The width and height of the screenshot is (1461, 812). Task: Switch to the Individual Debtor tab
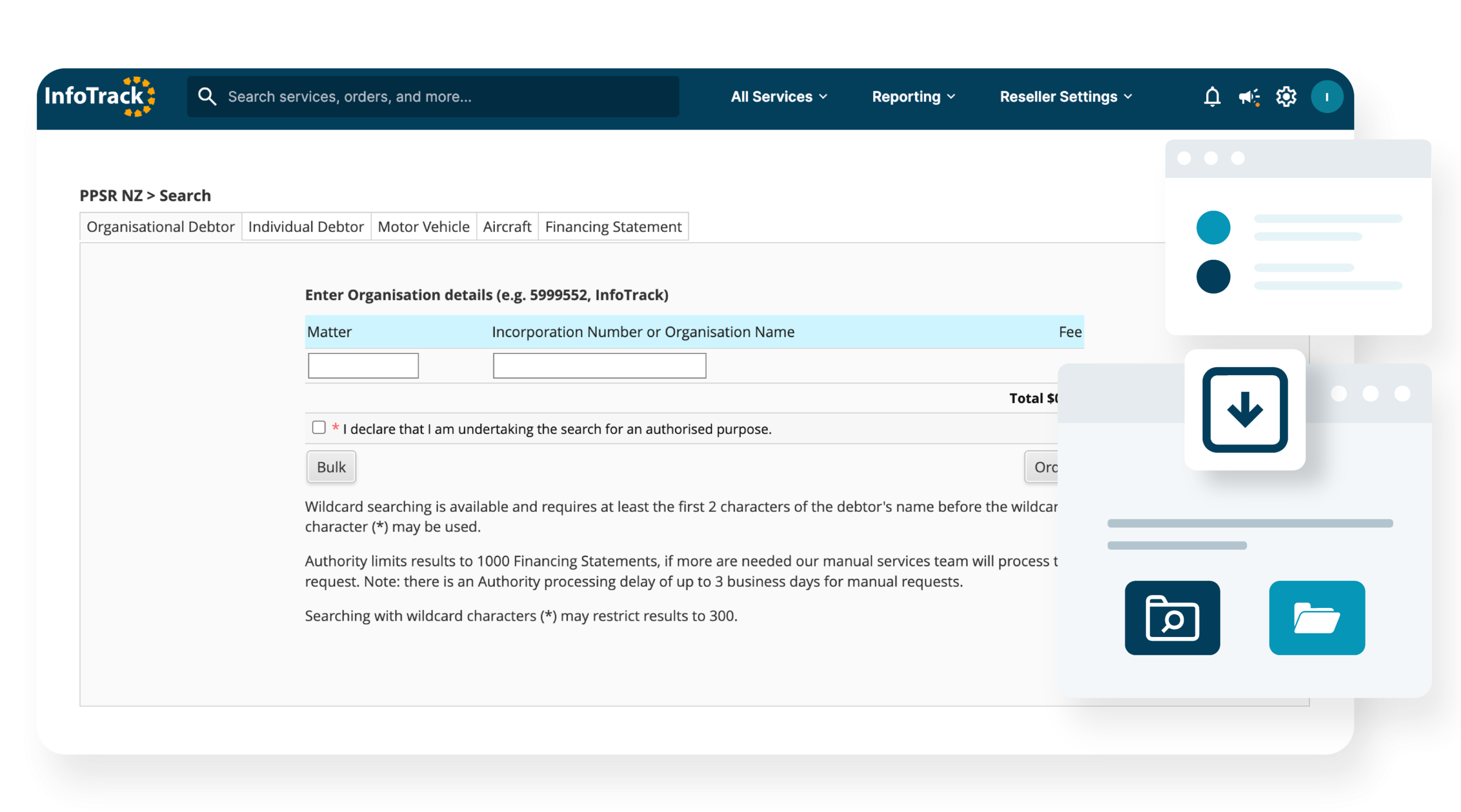(306, 227)
